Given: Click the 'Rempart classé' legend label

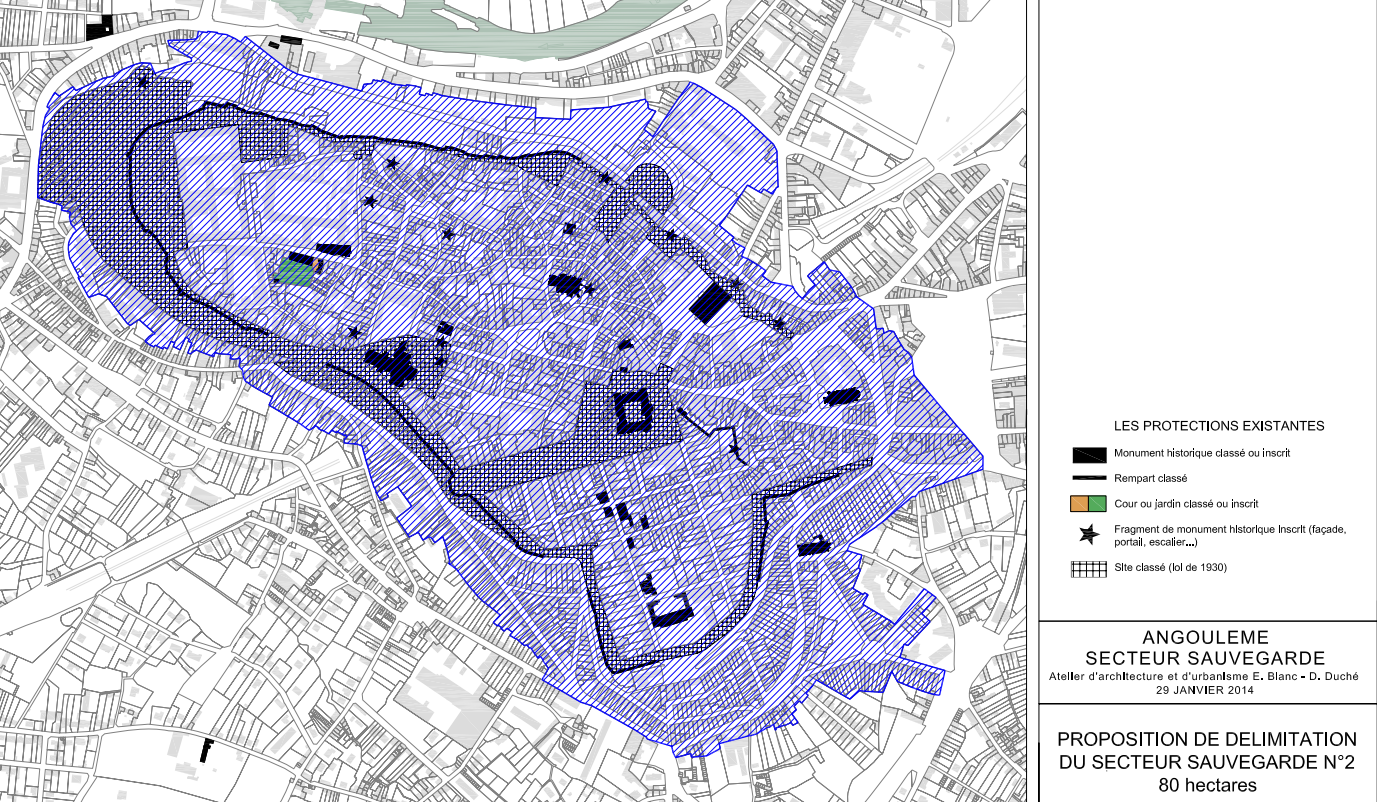Looking at the screenshot, I should pyautogui.click(x=1150, y=479).
